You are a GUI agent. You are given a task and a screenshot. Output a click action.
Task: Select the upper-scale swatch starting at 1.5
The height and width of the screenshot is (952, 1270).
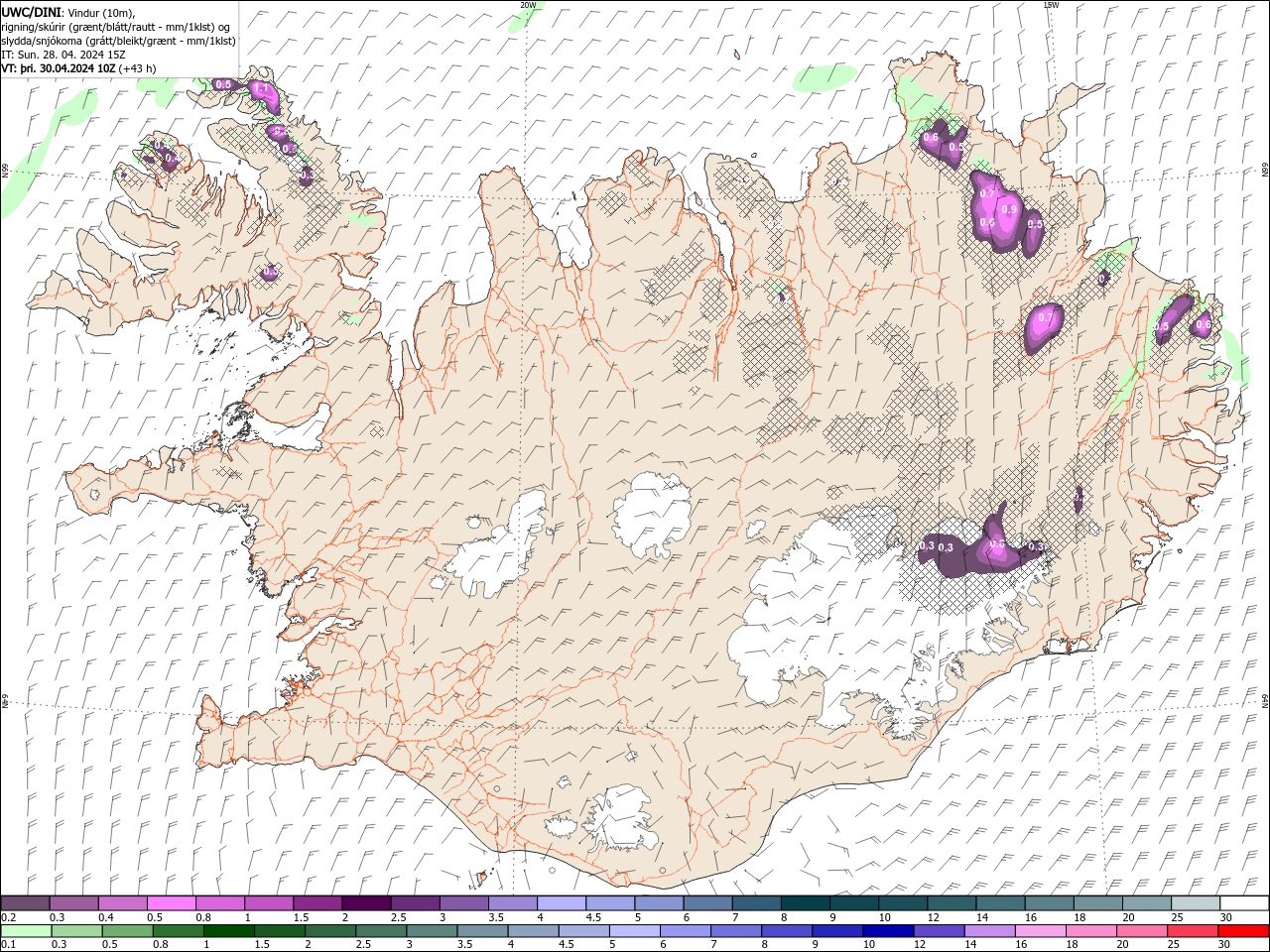(317, 902)
